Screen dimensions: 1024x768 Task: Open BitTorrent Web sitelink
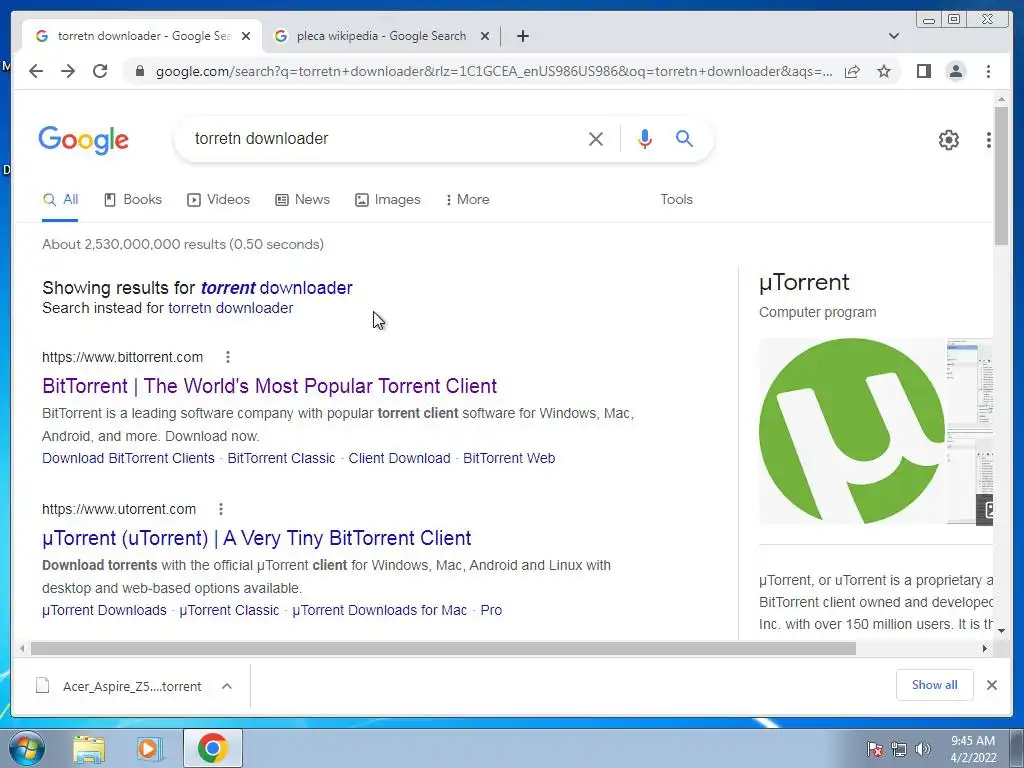tap(509, 458)
